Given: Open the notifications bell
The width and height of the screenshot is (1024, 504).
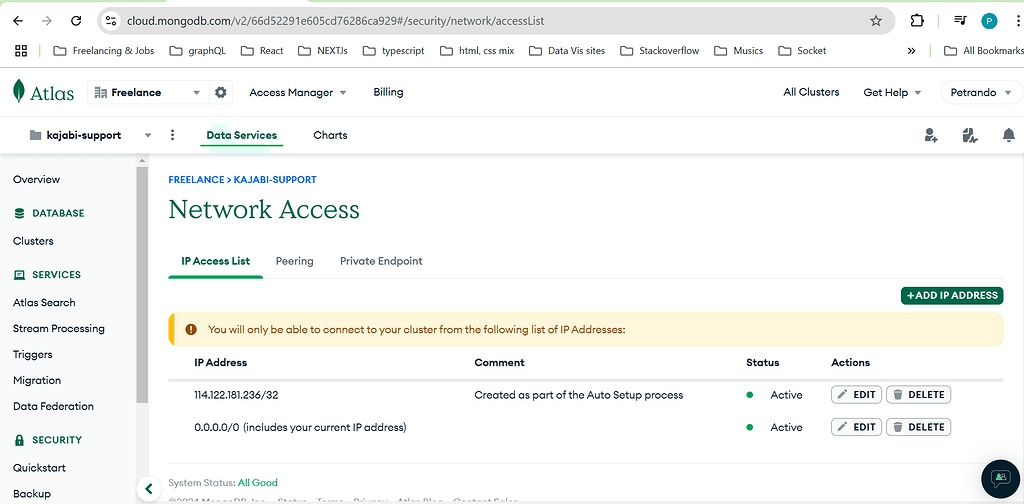Looking at the screenshot, I should point(1008,135).
